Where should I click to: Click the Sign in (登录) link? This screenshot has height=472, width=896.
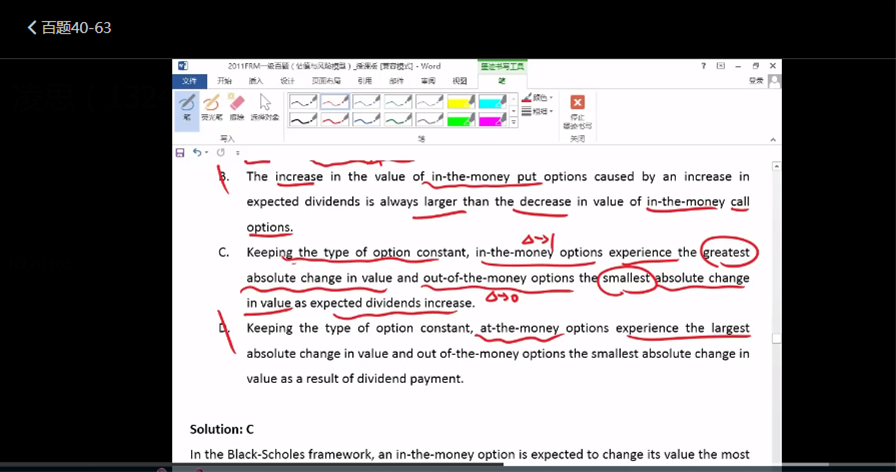click(x=758, y=81)
